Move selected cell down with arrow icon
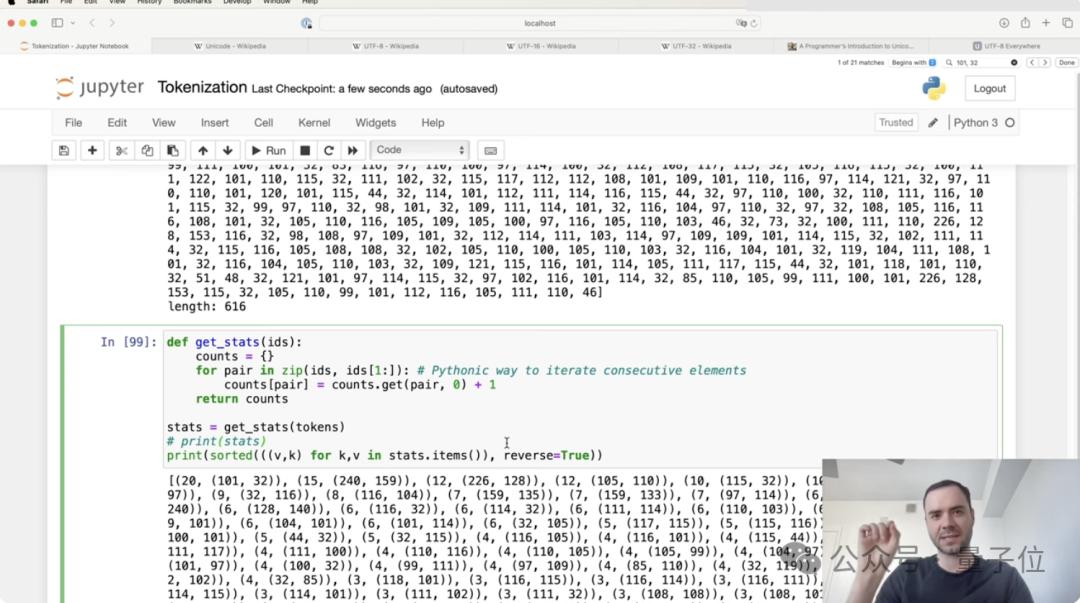The height and width of the screenshot is (603, 1080). point(227,150)
